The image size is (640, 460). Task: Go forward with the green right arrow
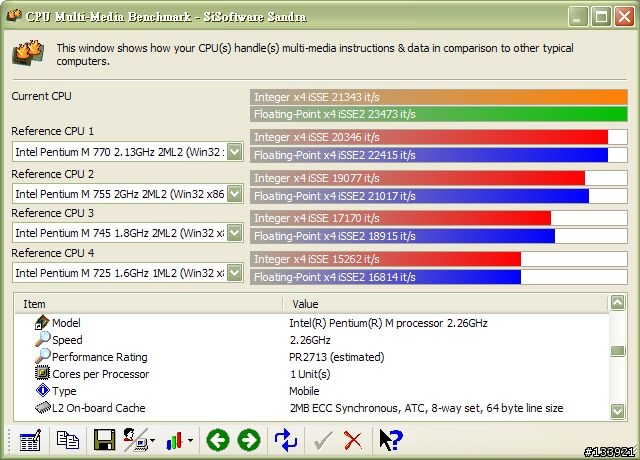(249, 440)
